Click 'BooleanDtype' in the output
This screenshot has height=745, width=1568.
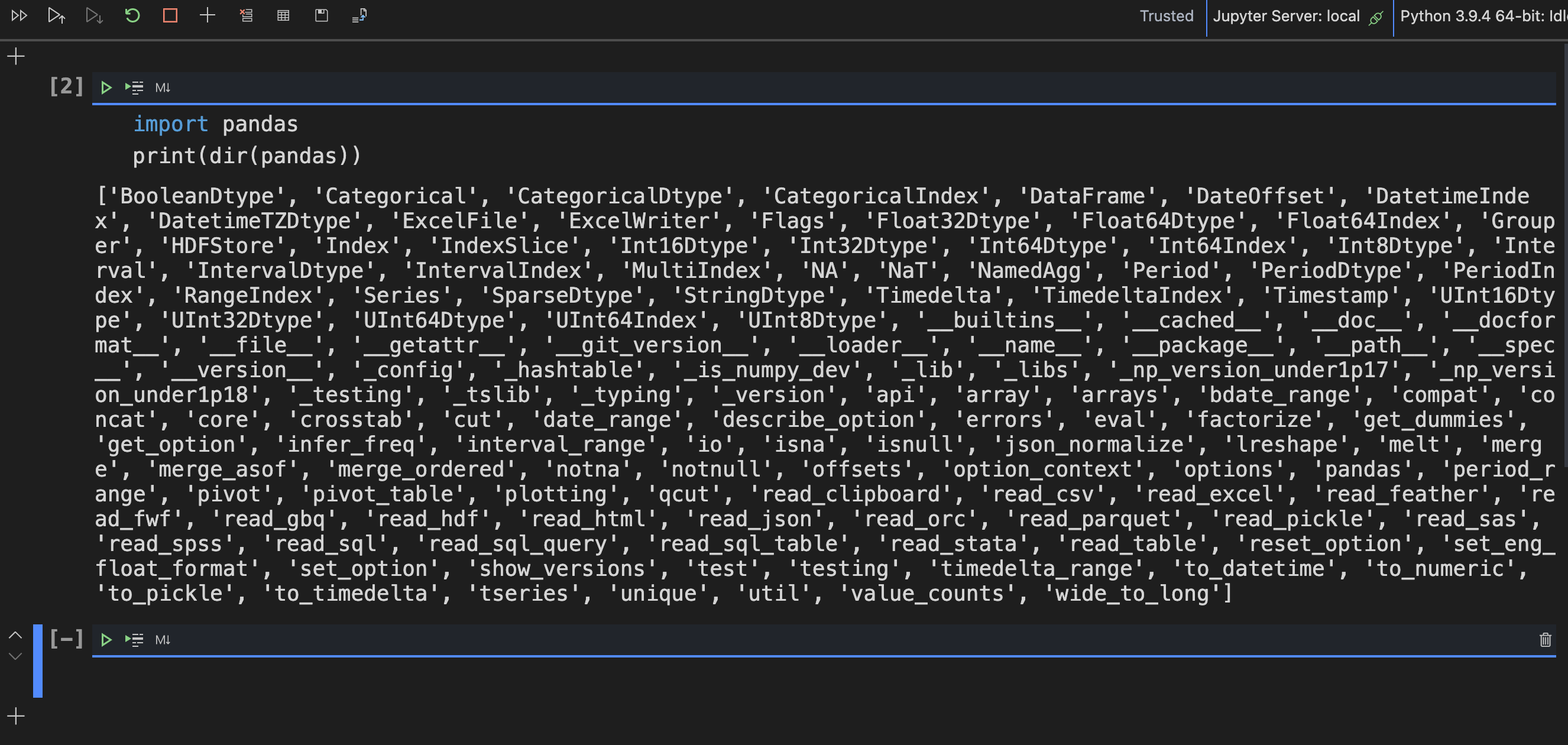click(x=197, y=196)
